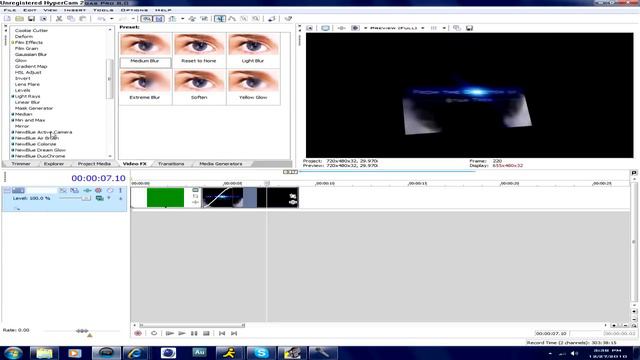Cut the selection with the scissors icon
The width and height of the screenshot is (640, 360).
tap(59, 19)
